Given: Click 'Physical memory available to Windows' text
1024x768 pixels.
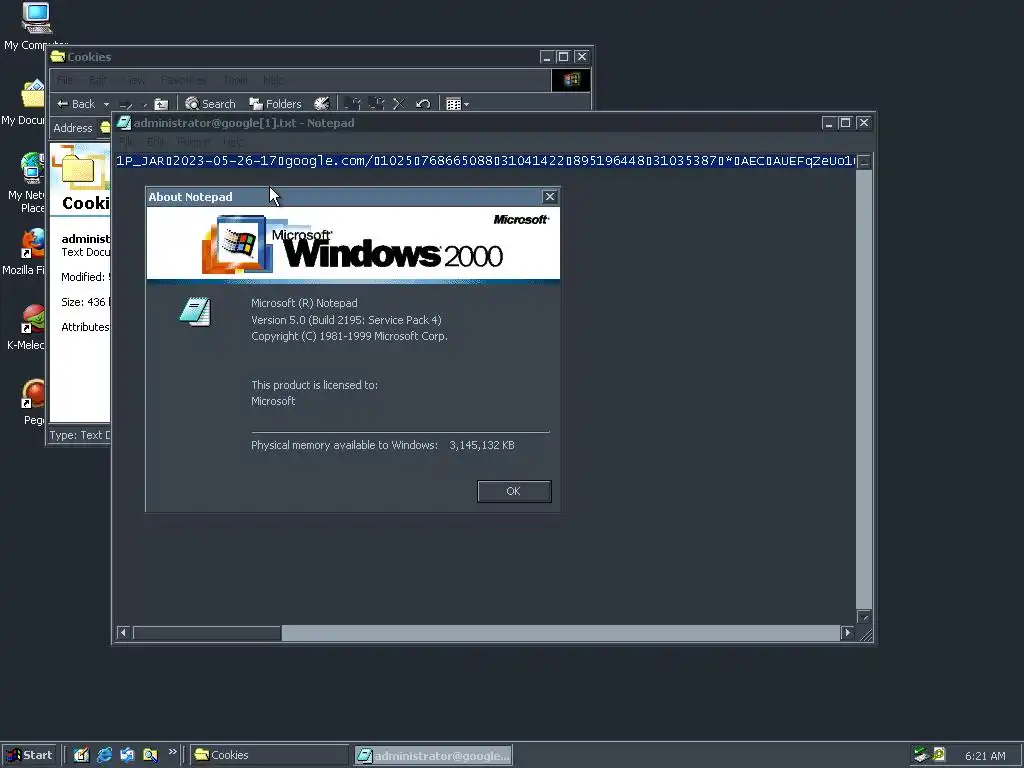Looking at the screenshot, I should click(344, 445).
